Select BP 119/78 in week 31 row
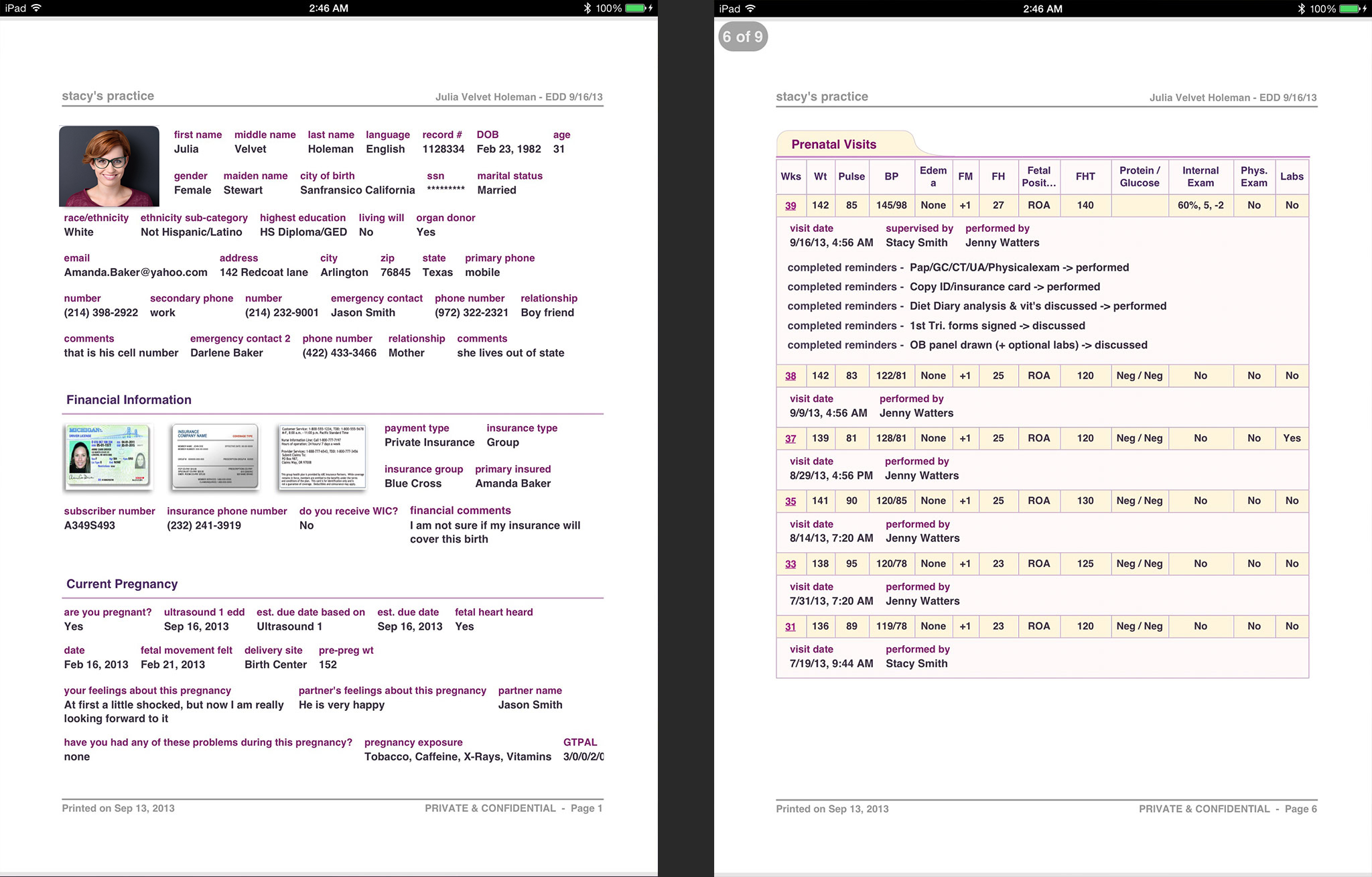Viewport: 1372px width, 877px height. (x=892, y=626)
